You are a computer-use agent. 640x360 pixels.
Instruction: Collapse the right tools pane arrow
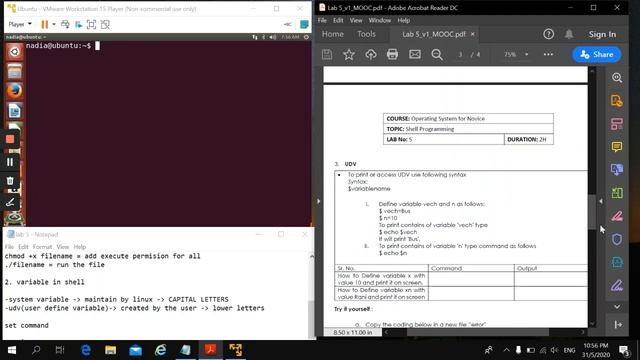pos(601,201)
